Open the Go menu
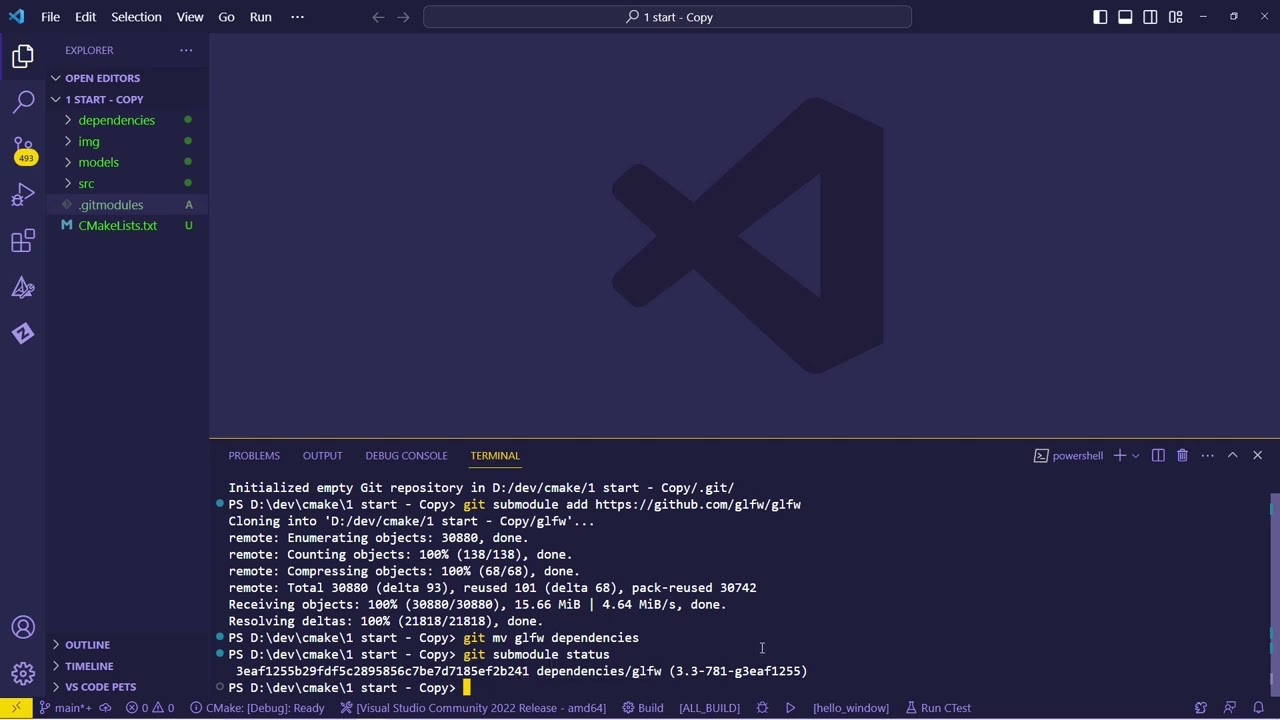 point(226,17)
